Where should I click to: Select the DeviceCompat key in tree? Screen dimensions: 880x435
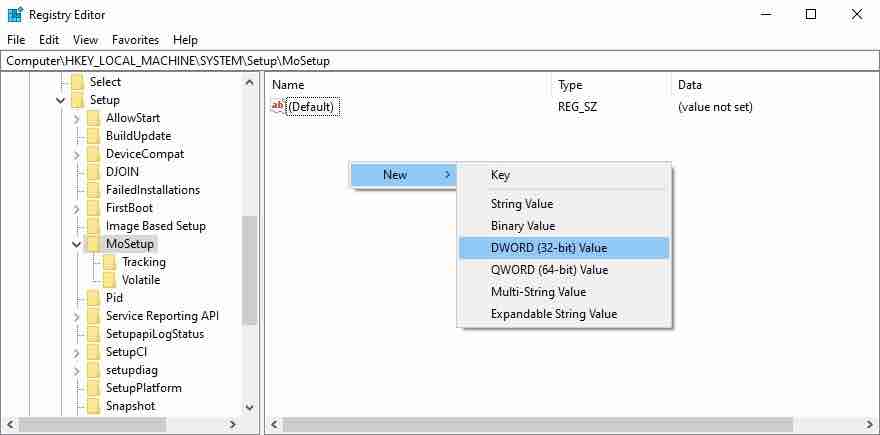coord(145,154)
